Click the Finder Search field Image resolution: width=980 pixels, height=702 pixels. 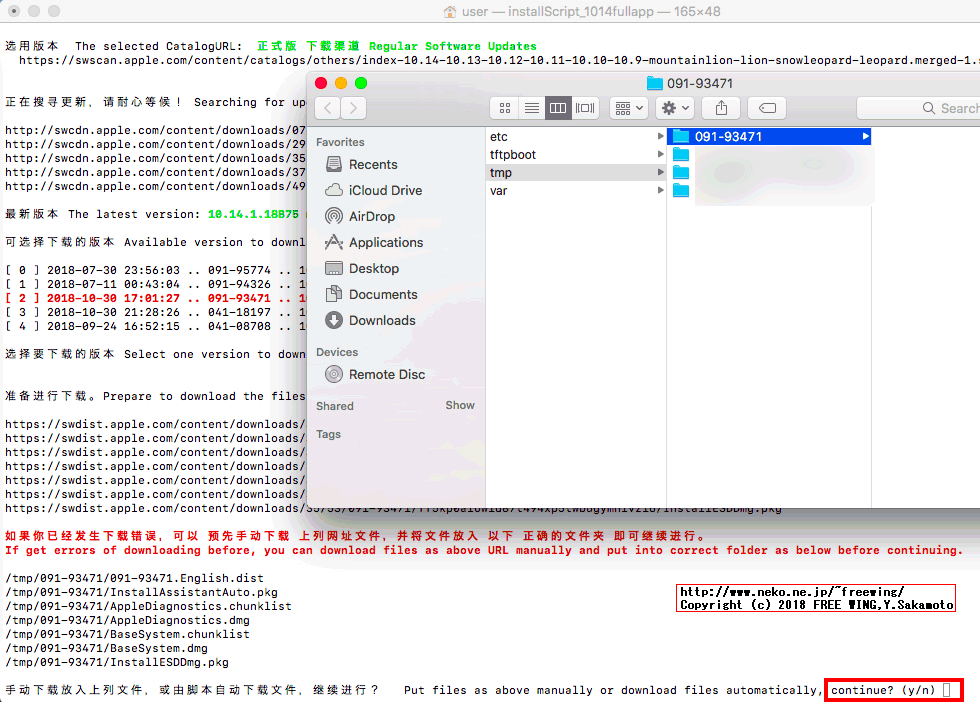point(919,108)
